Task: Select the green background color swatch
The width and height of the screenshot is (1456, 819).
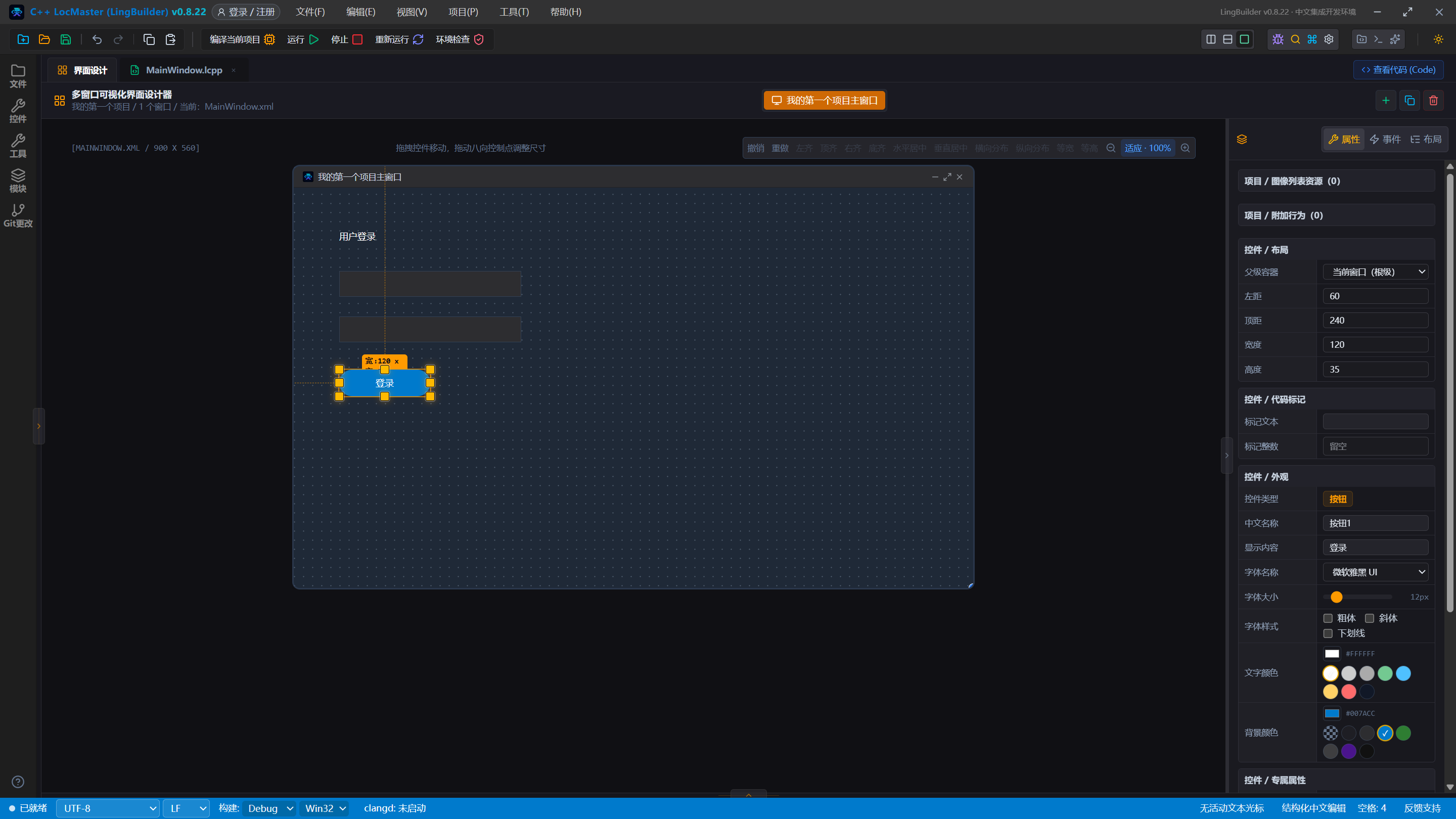Action: [1403, 733]
